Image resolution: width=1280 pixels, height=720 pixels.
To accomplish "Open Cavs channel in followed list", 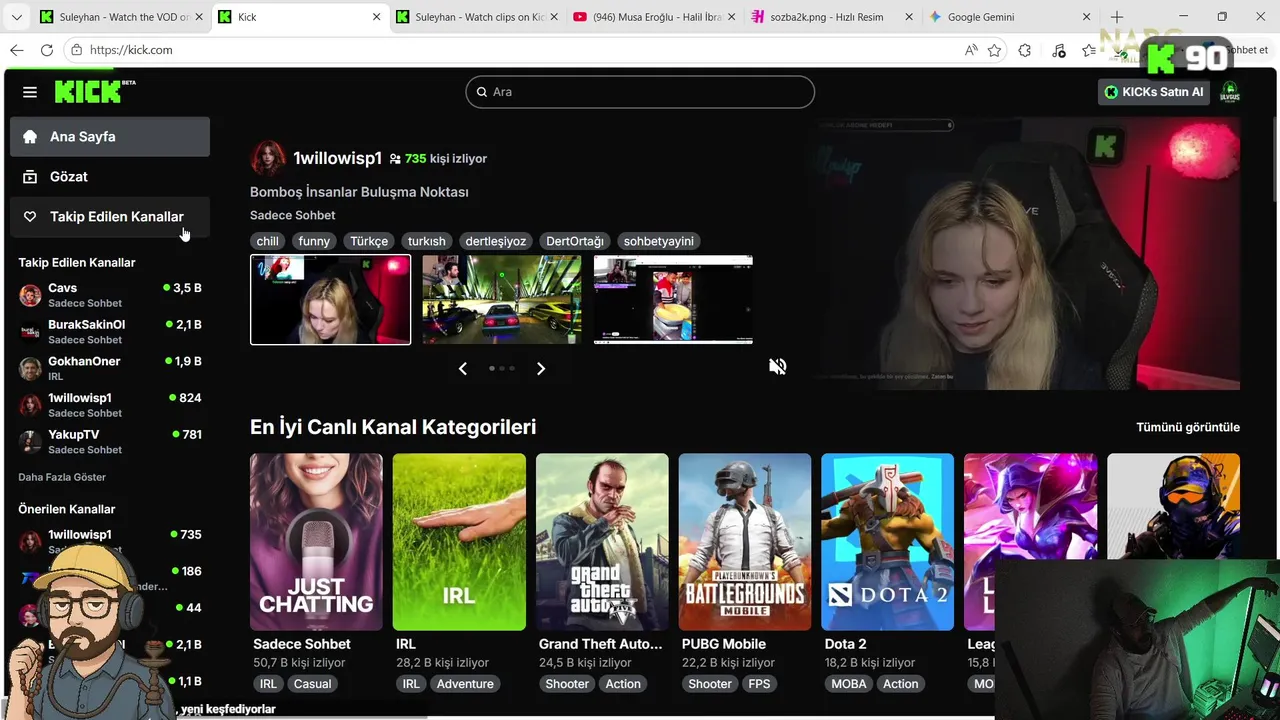I will pyautogui.click(x=110, y=295).
